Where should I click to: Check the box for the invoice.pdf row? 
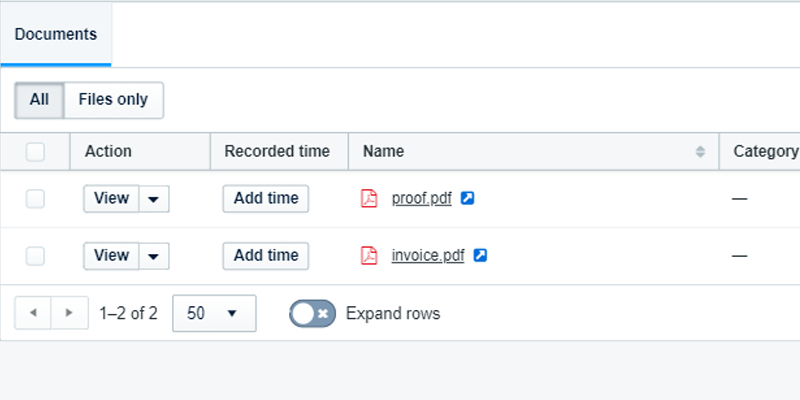[36, 256]
